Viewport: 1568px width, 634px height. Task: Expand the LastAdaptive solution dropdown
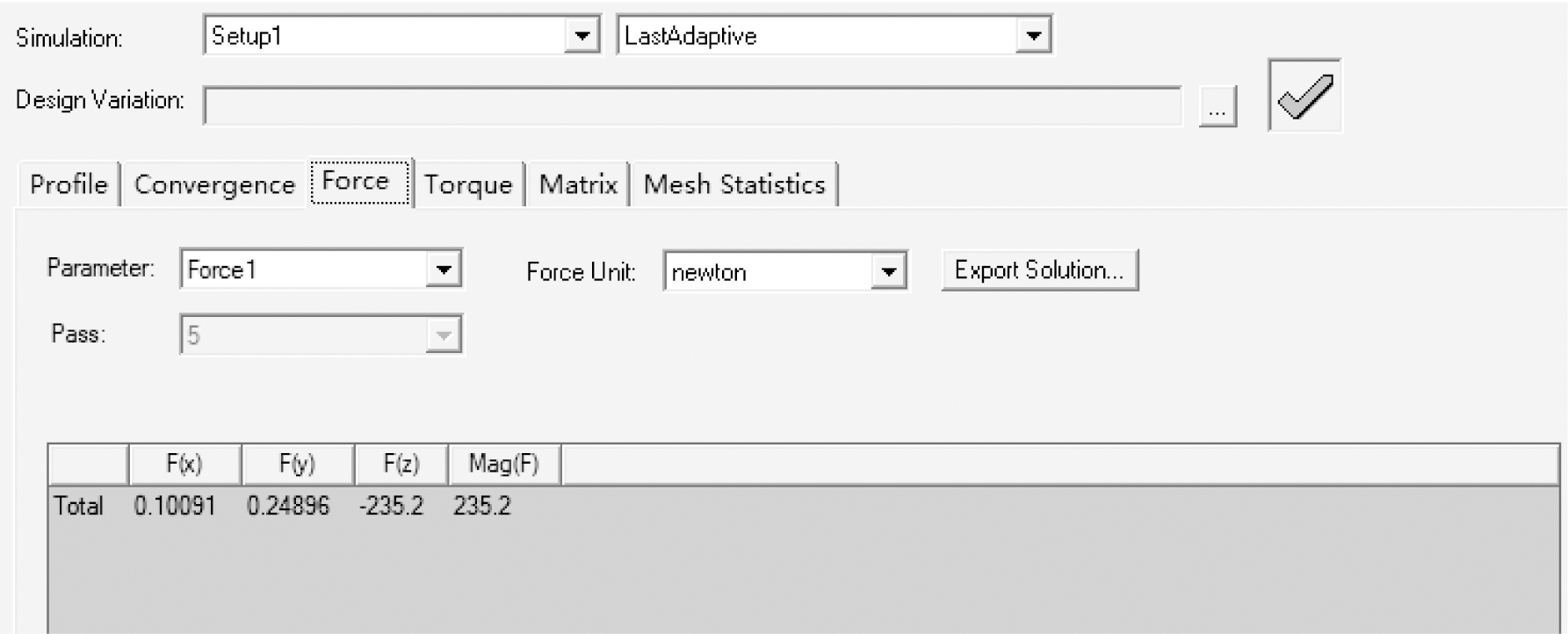coord(1033,36)
